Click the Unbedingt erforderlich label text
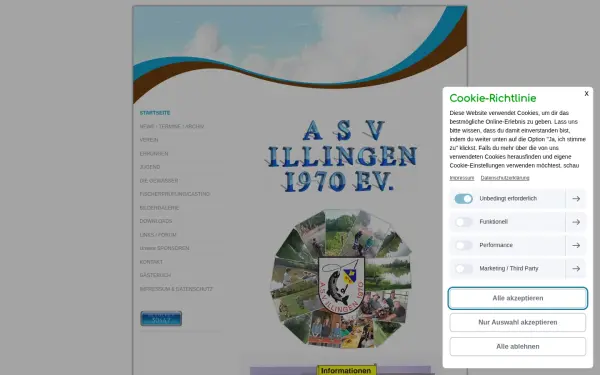Screen dimensions: 600x375 508,199
